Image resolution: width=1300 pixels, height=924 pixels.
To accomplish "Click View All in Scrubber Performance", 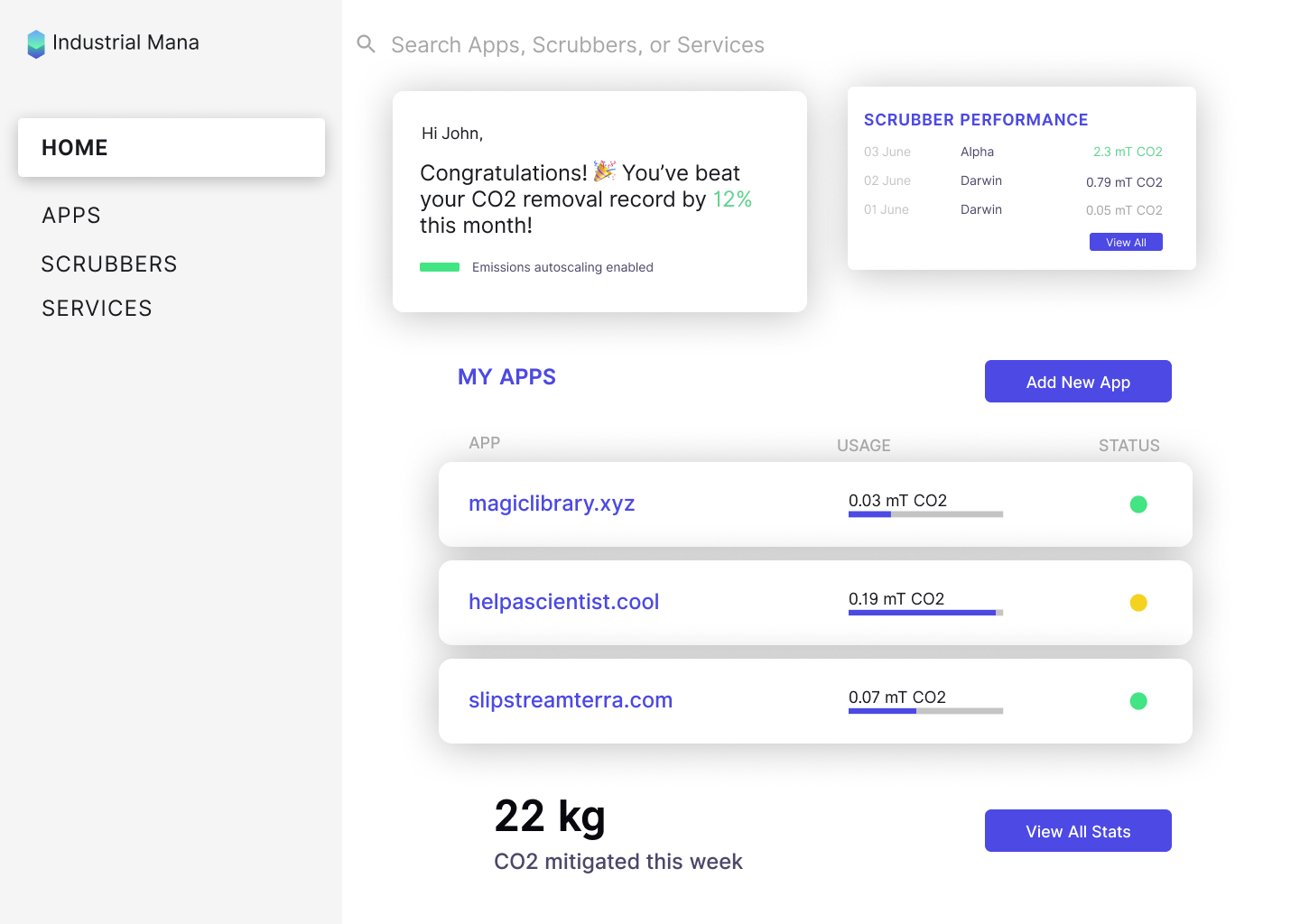I will [x=1126, y=243].
